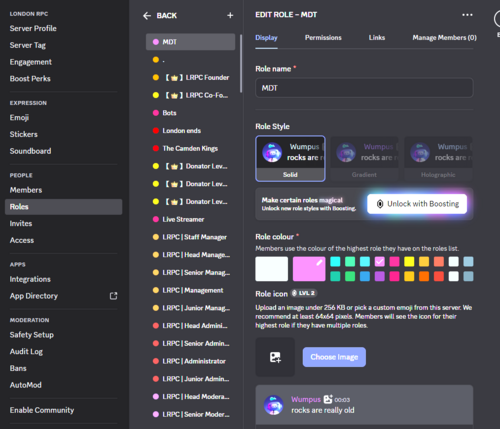Open the three-dots menu beside Edit Role

click(x=467, y=15)
